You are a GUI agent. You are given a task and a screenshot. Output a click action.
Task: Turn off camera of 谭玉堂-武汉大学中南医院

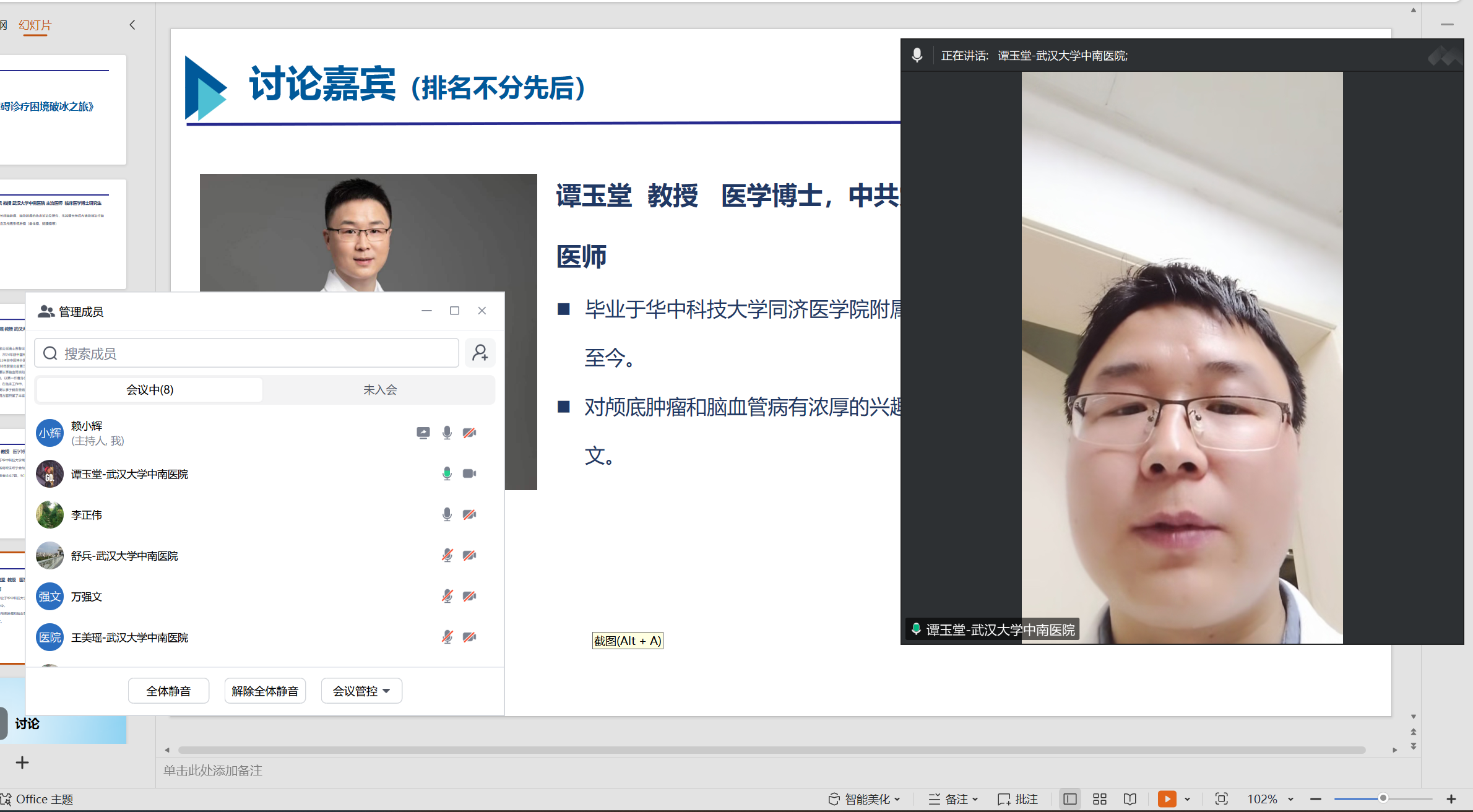470,473
